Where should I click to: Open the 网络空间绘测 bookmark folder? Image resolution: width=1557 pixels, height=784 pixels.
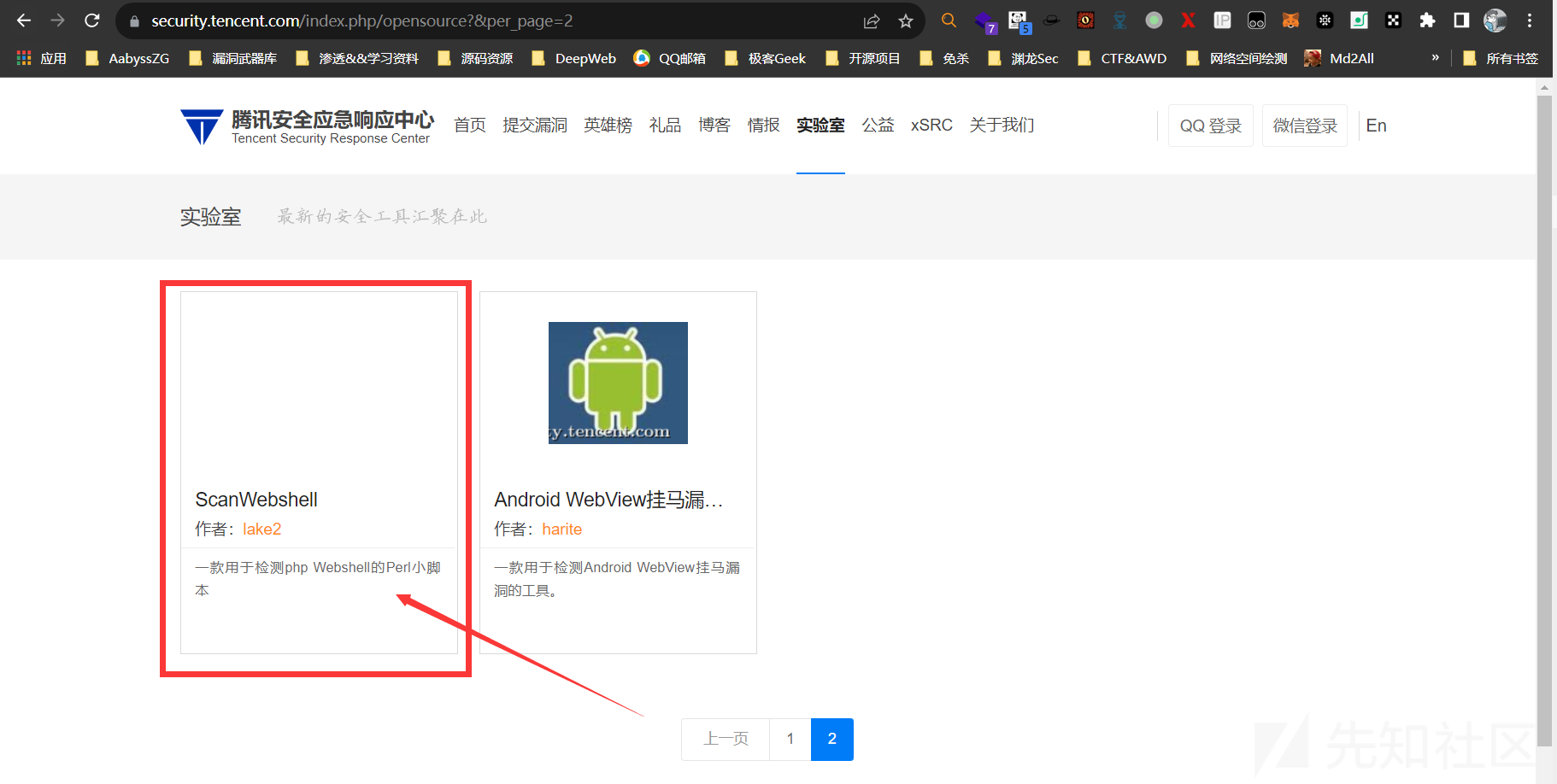(x=1237, y=58)
